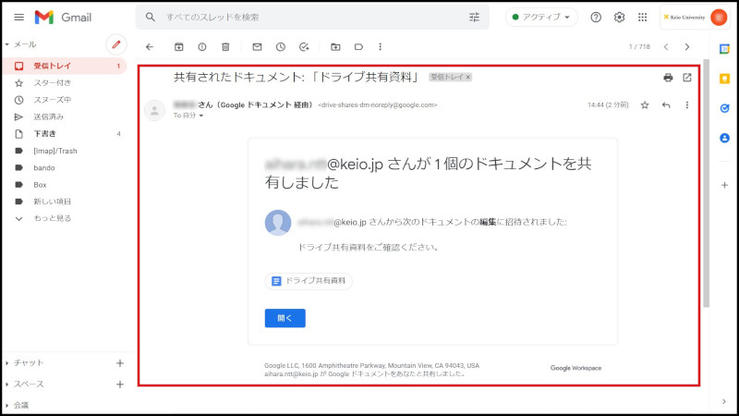Click the pencil compose mail icon
Image resolution: width=739 pixels, height=416 pixels.
click(116, 45)
